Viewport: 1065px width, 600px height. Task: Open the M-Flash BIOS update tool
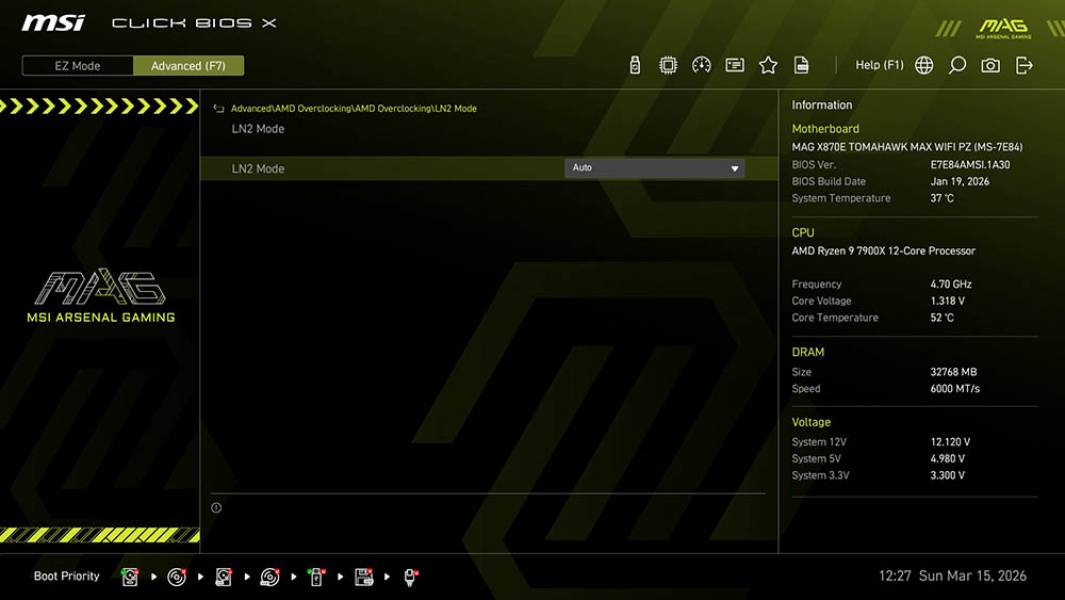pos(633,64)
